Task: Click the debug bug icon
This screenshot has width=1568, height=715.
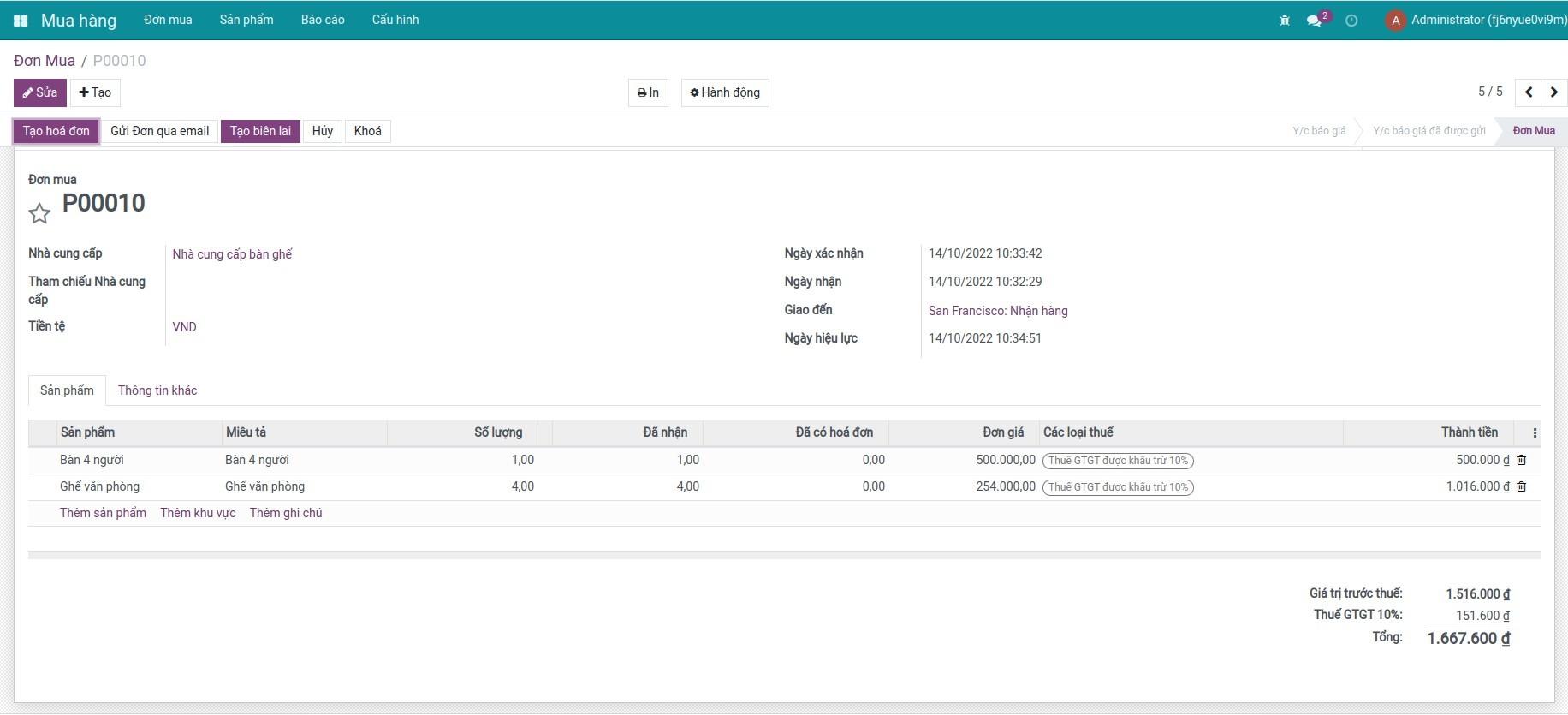Action: click(1284, 21)
